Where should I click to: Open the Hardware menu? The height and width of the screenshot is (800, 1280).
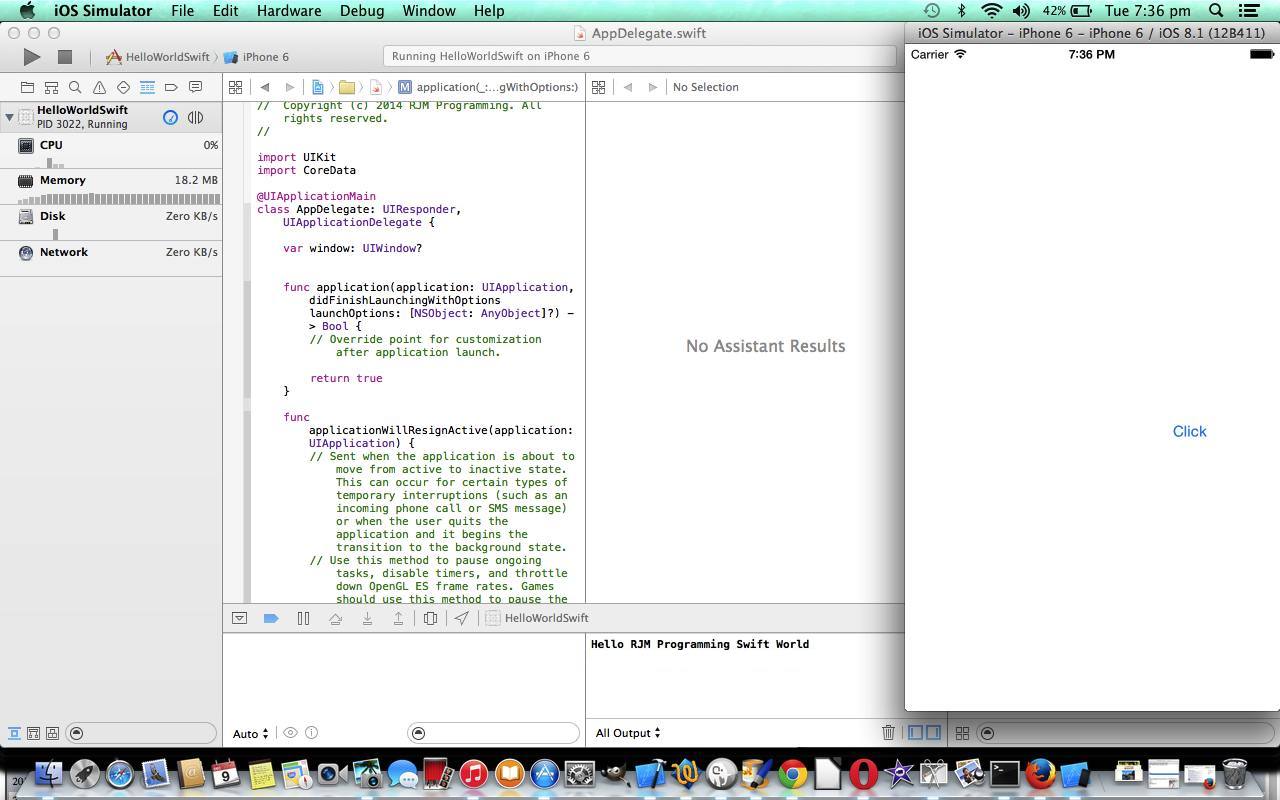click(x=289, y=11)
